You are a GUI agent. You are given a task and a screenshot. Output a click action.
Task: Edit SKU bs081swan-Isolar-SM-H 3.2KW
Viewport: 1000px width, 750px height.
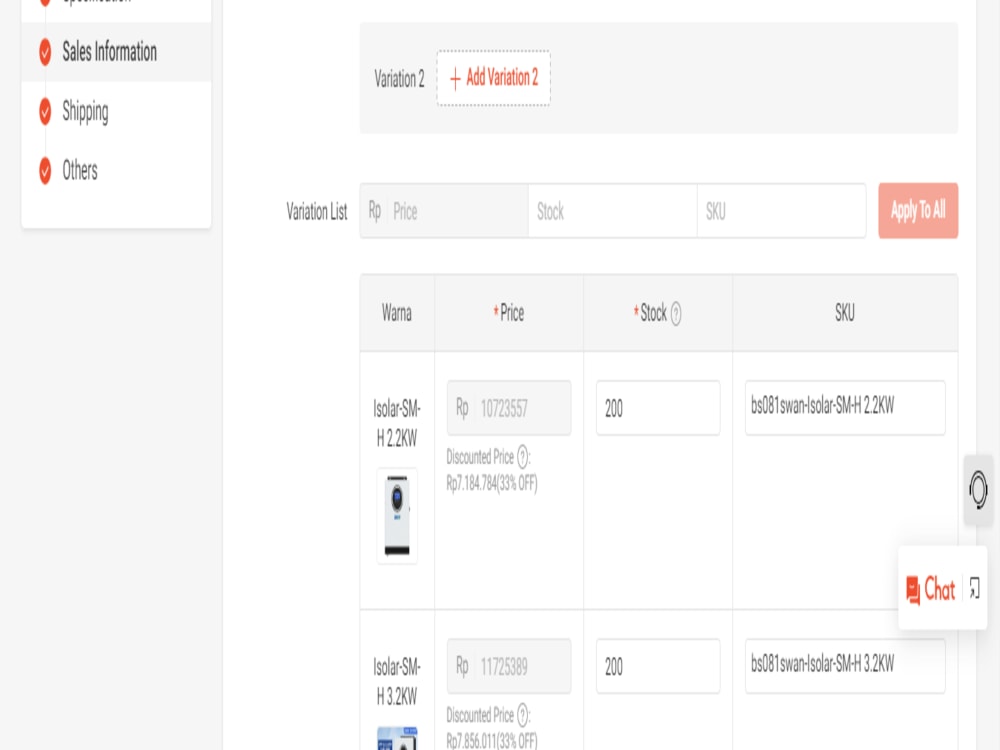[844, 666]
